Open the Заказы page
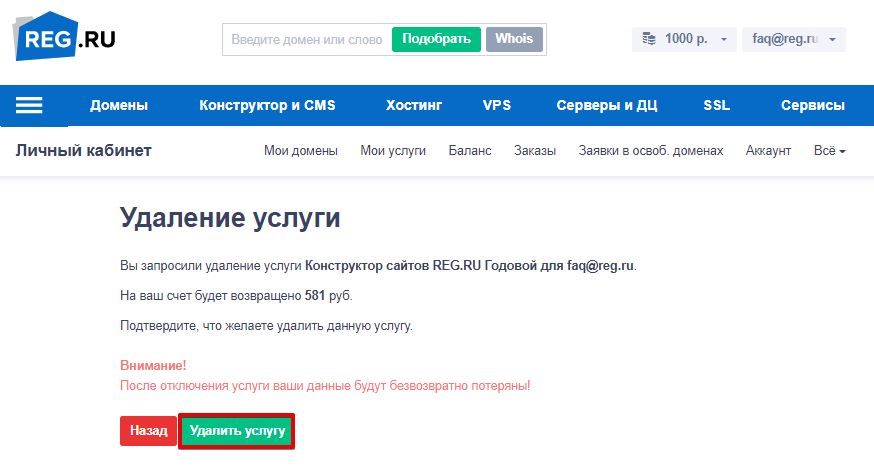 click(x=535, y=151)
